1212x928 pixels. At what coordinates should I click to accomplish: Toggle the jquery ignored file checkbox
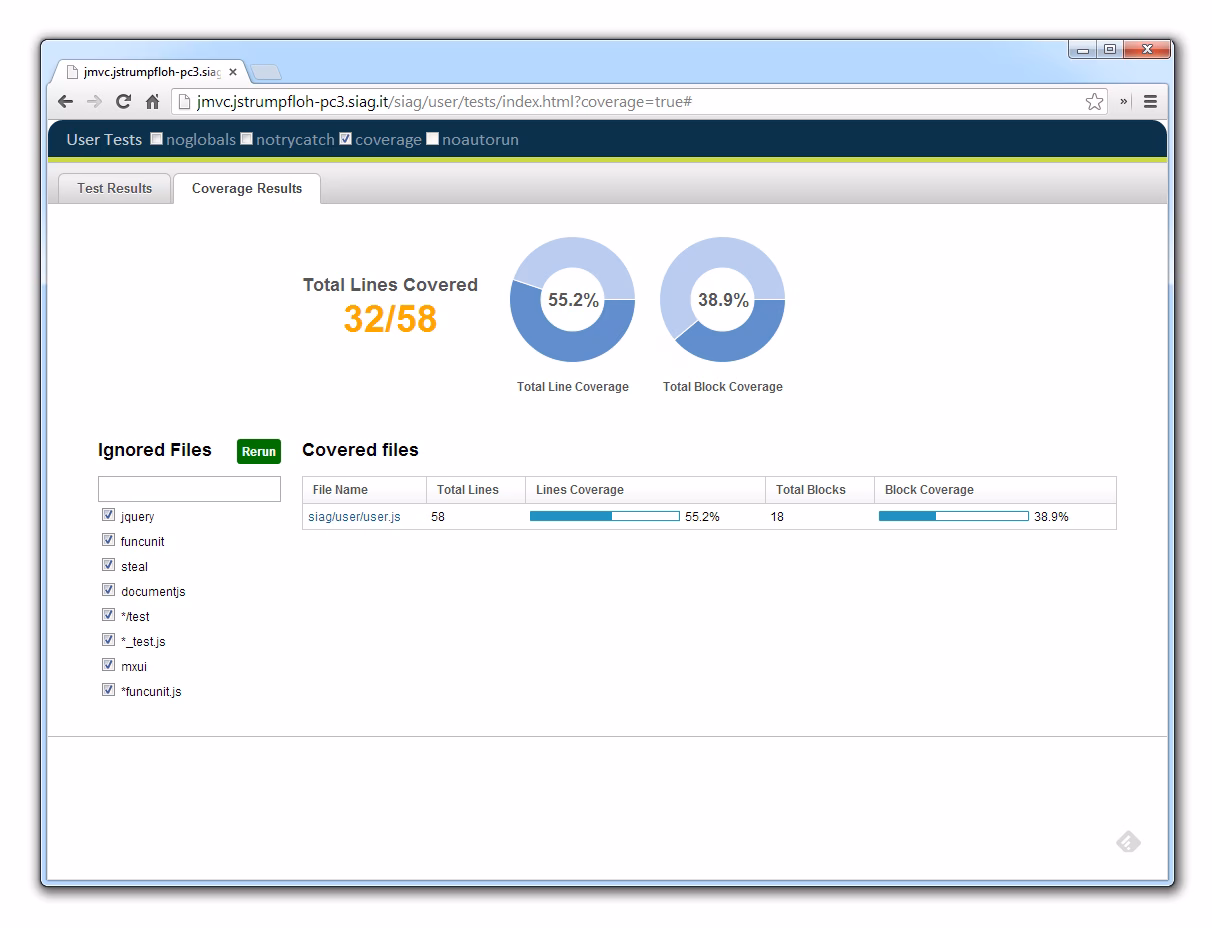(108, 516)
